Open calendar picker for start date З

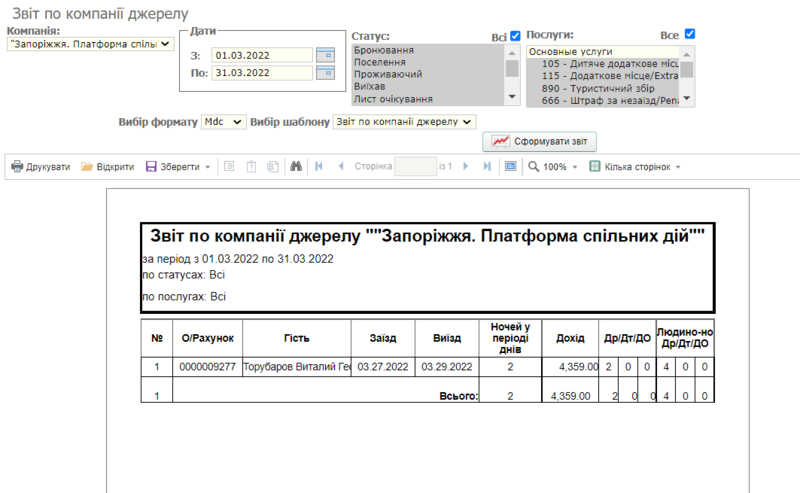point(325,55)
